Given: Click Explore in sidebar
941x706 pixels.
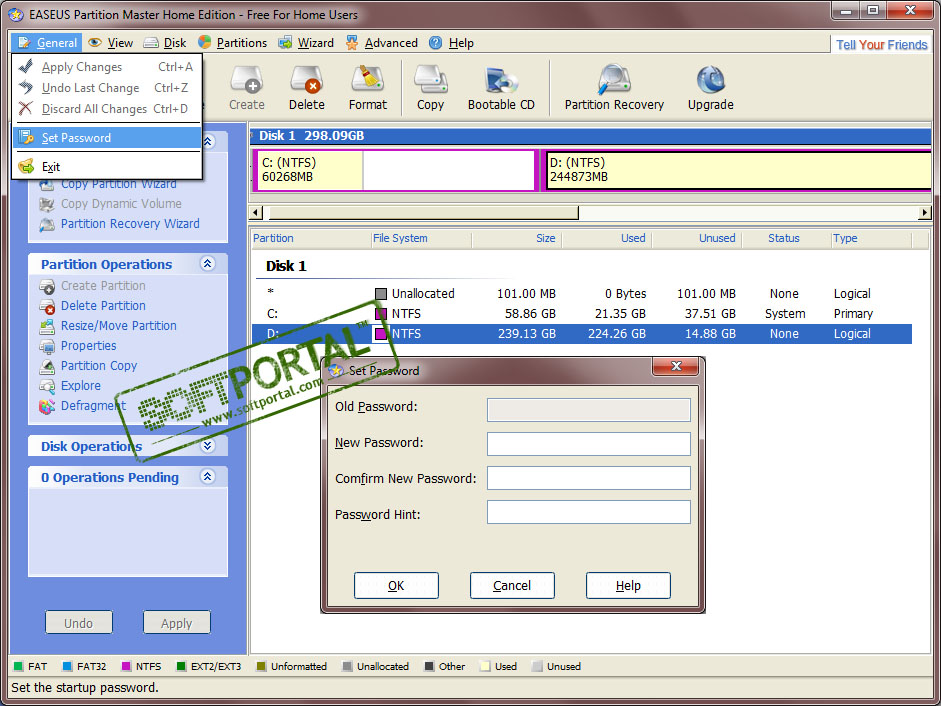Looking at the screenshot, I should [80, 385].
